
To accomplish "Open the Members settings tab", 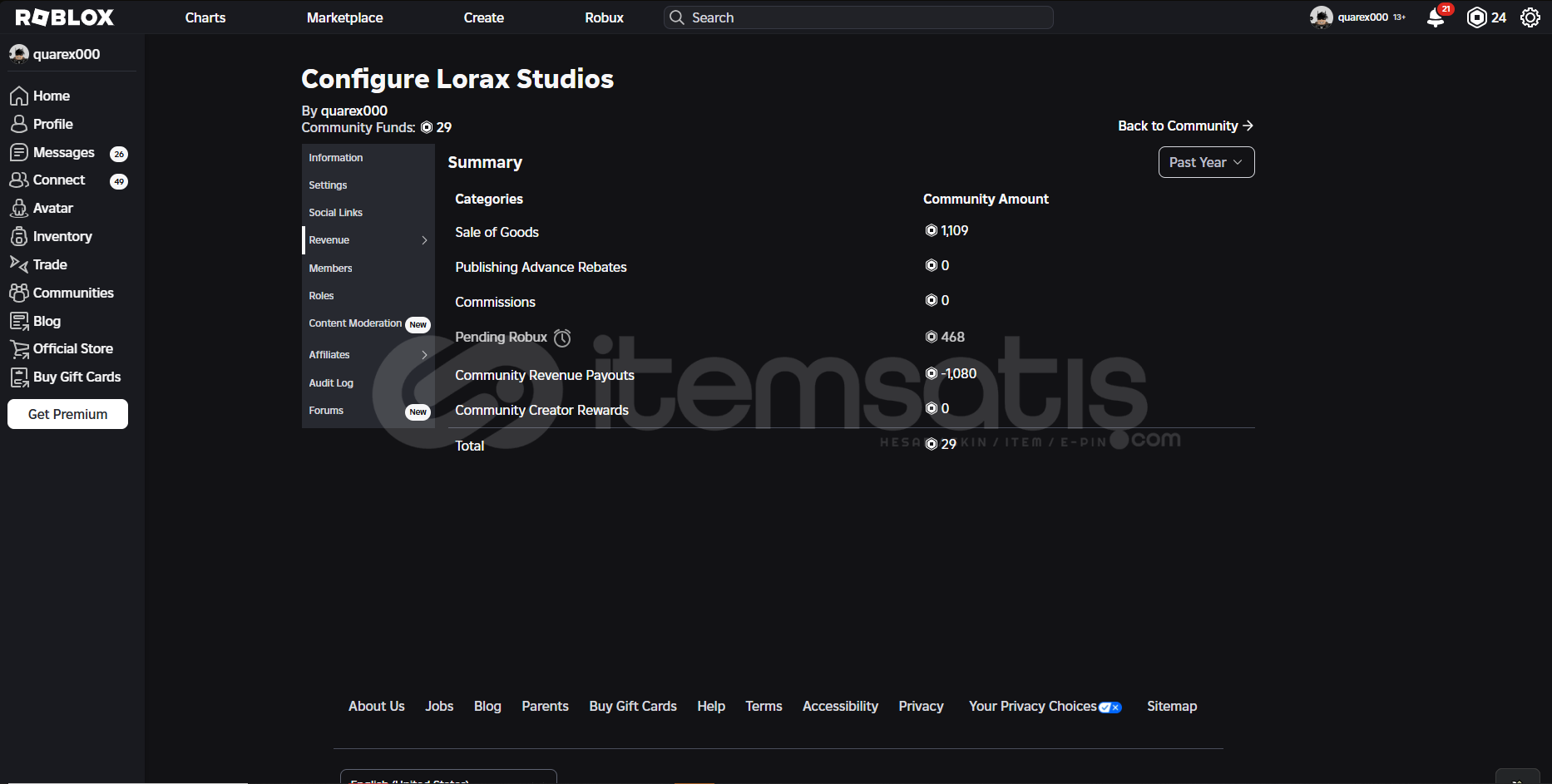I will (330, 268).
